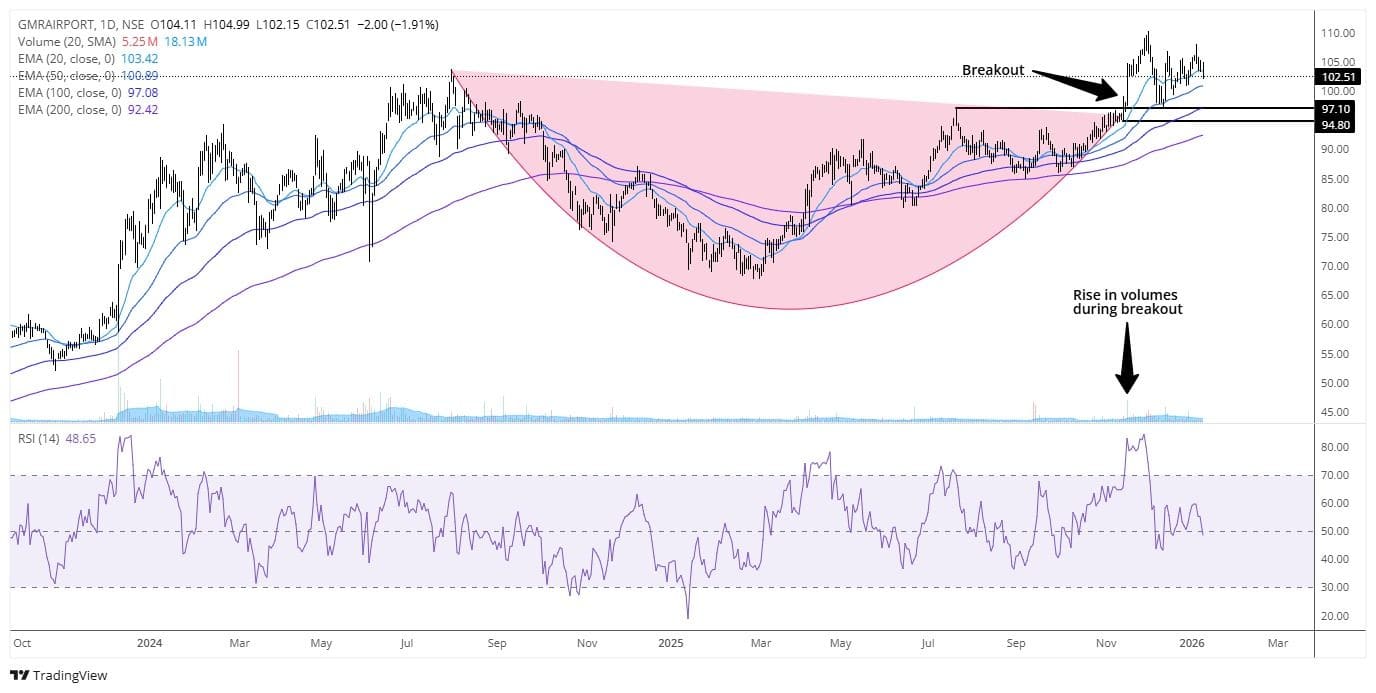Click the 110.00 mark on price axis

tap(1338, 33)
